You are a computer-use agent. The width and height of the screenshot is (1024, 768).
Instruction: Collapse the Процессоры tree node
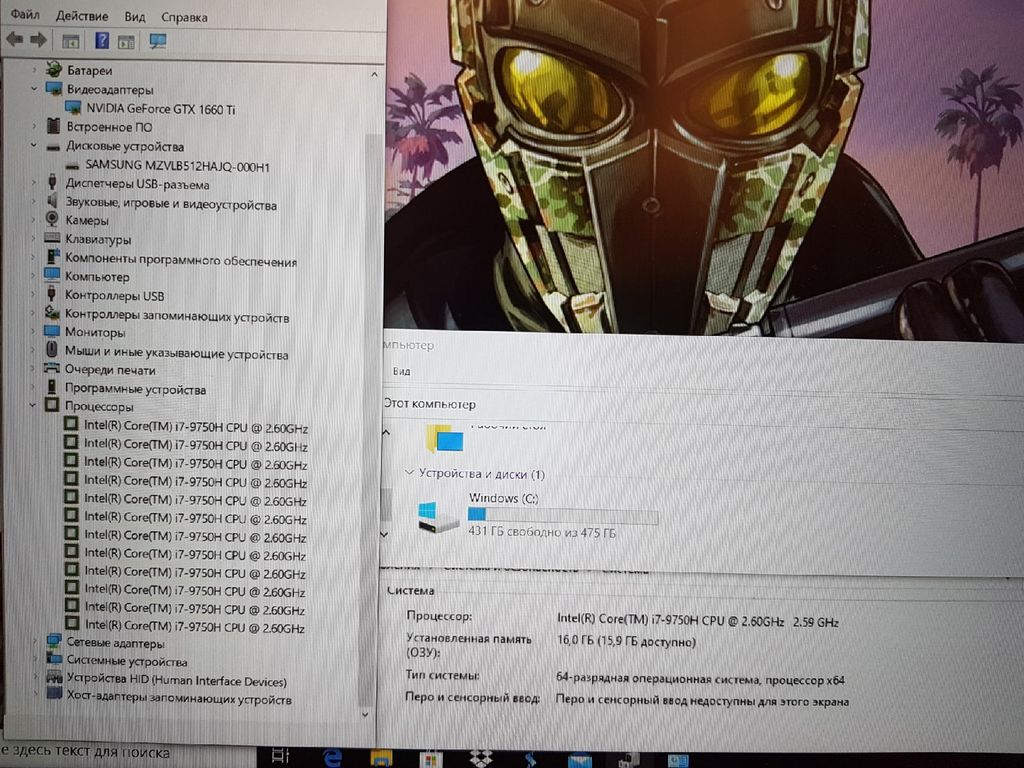(34, 407)
